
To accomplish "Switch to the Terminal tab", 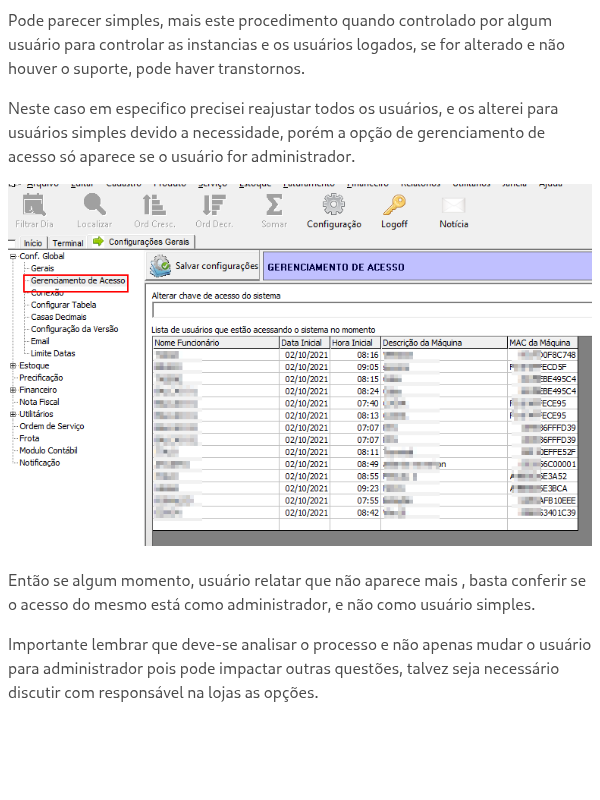I will pos(67,243).
